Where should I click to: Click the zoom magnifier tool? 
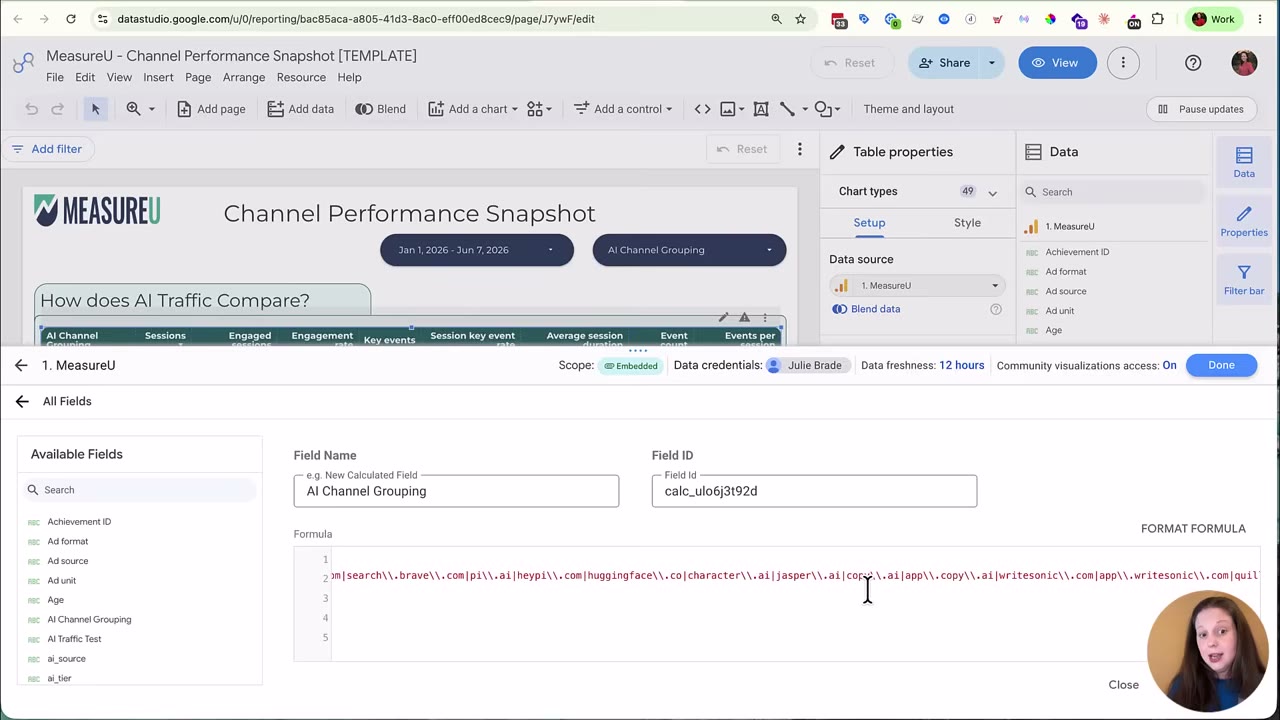tap(133, 109)
